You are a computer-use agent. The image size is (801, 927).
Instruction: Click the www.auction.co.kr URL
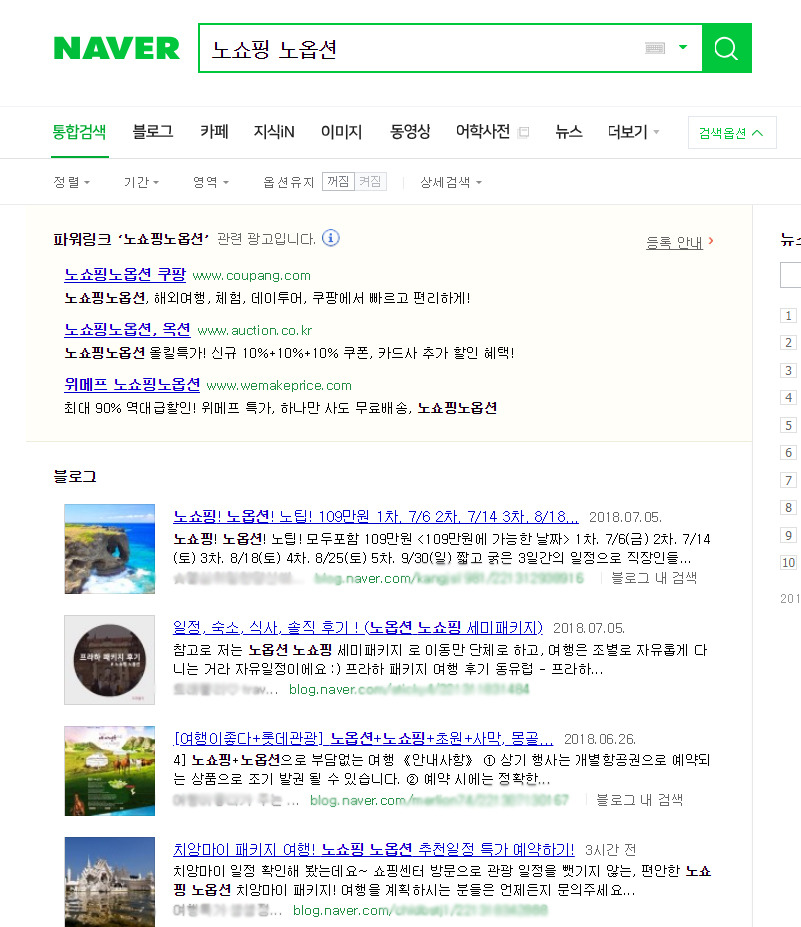tap(254, 330)
